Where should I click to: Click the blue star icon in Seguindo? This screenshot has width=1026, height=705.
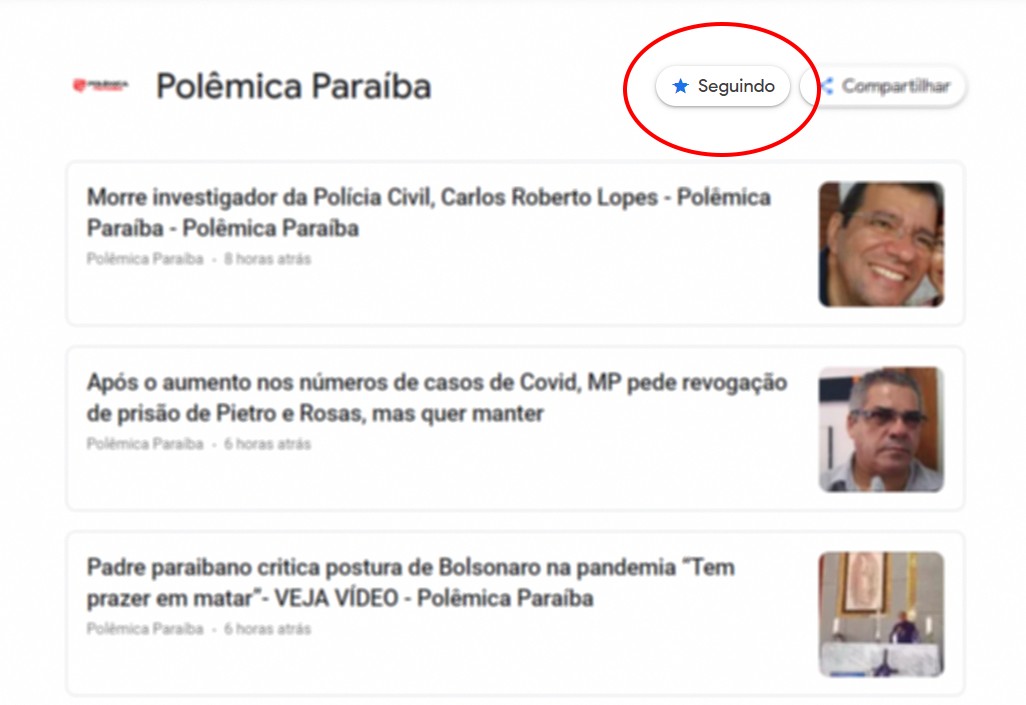point(681,86)
